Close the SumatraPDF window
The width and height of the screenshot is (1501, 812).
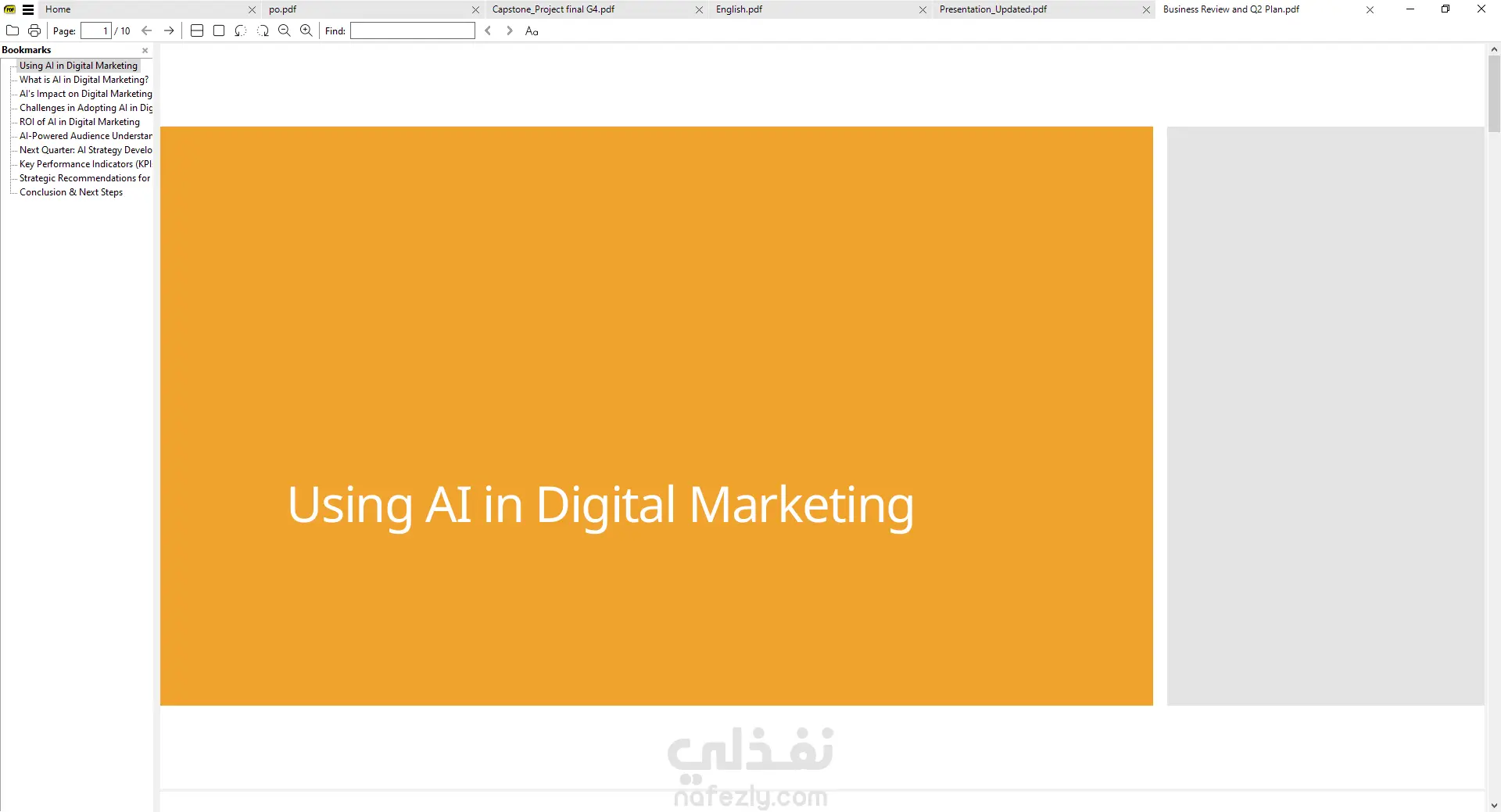tap(1481, 9)
